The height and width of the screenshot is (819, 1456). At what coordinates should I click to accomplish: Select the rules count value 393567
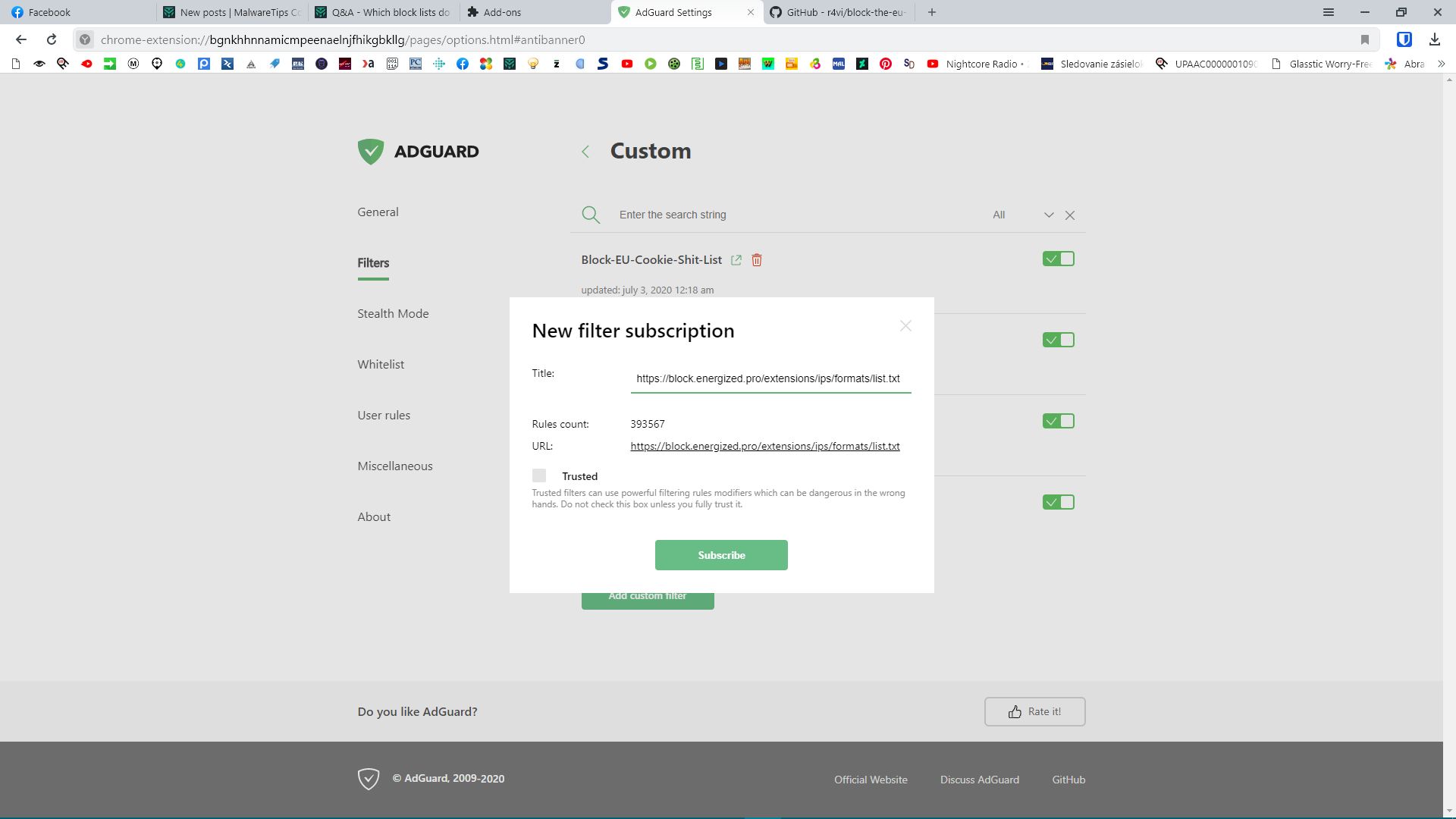(x=648, y=424)
